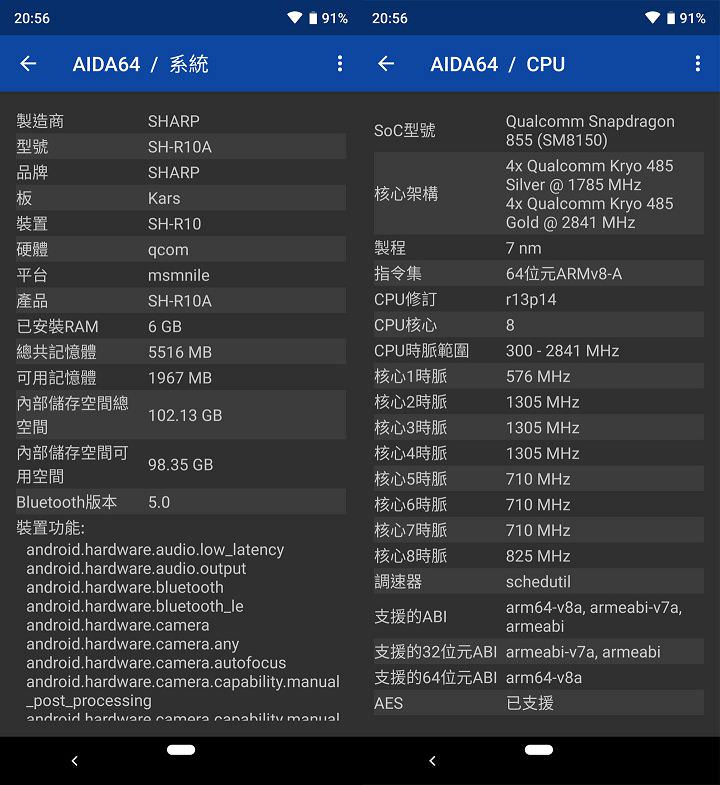
Task: Tap android.hardware.camera.autofocus entry
Action: (156, 663)
